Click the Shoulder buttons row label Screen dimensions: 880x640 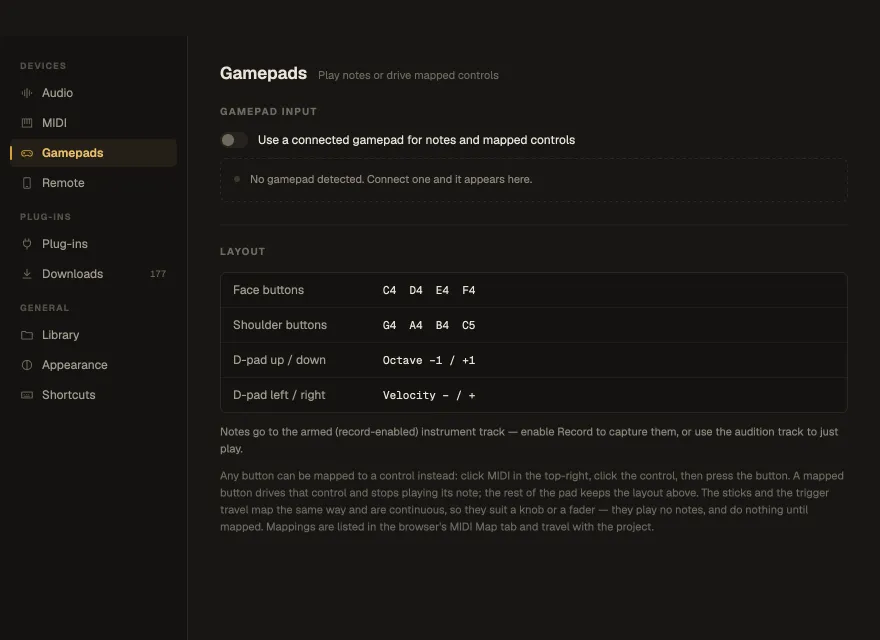[279, 325]
